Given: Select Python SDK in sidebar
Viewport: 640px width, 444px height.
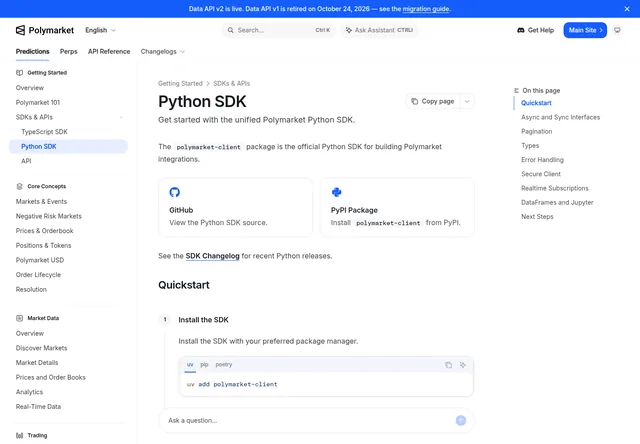Looking at the screenshot, I should point(68,147).
